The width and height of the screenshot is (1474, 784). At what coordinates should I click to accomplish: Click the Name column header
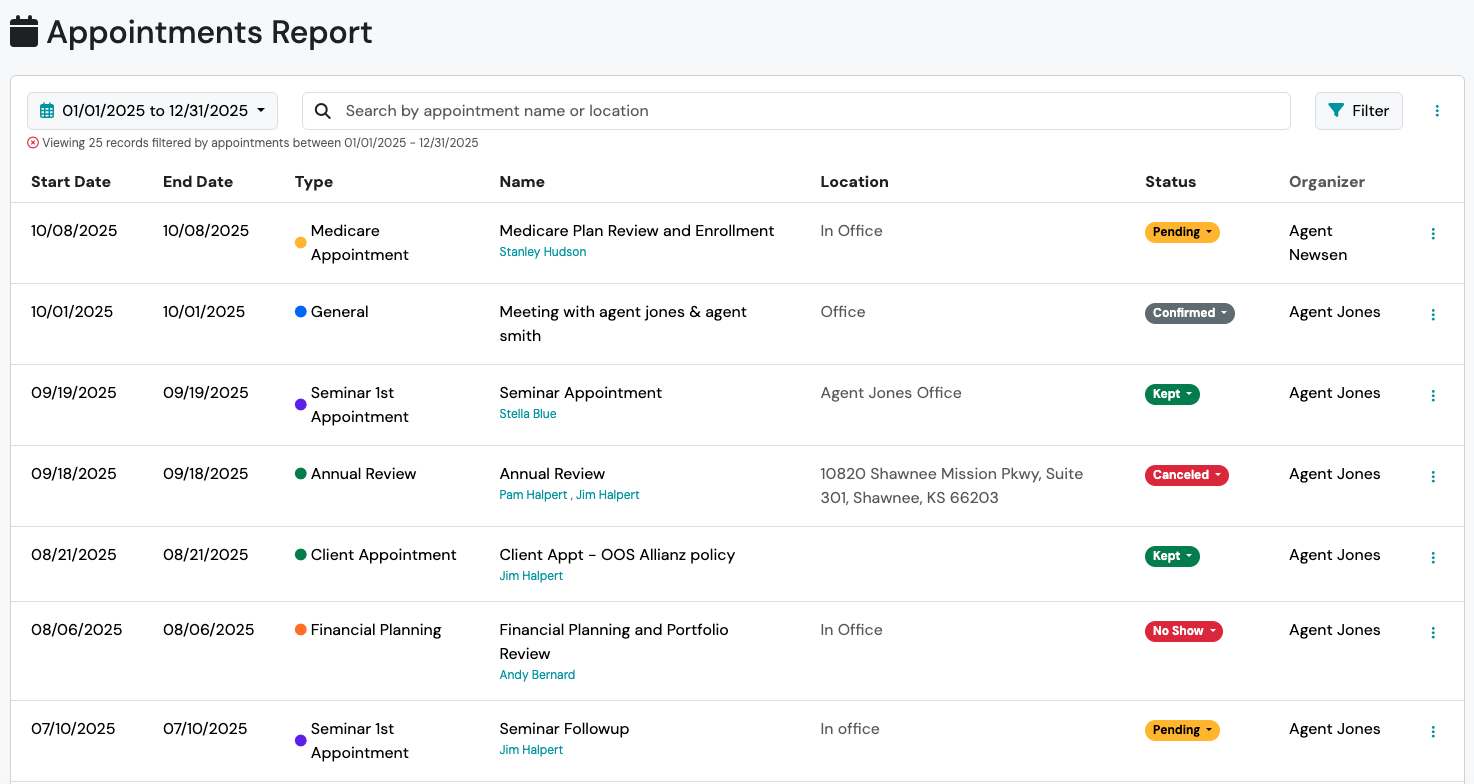pos(522,182)
